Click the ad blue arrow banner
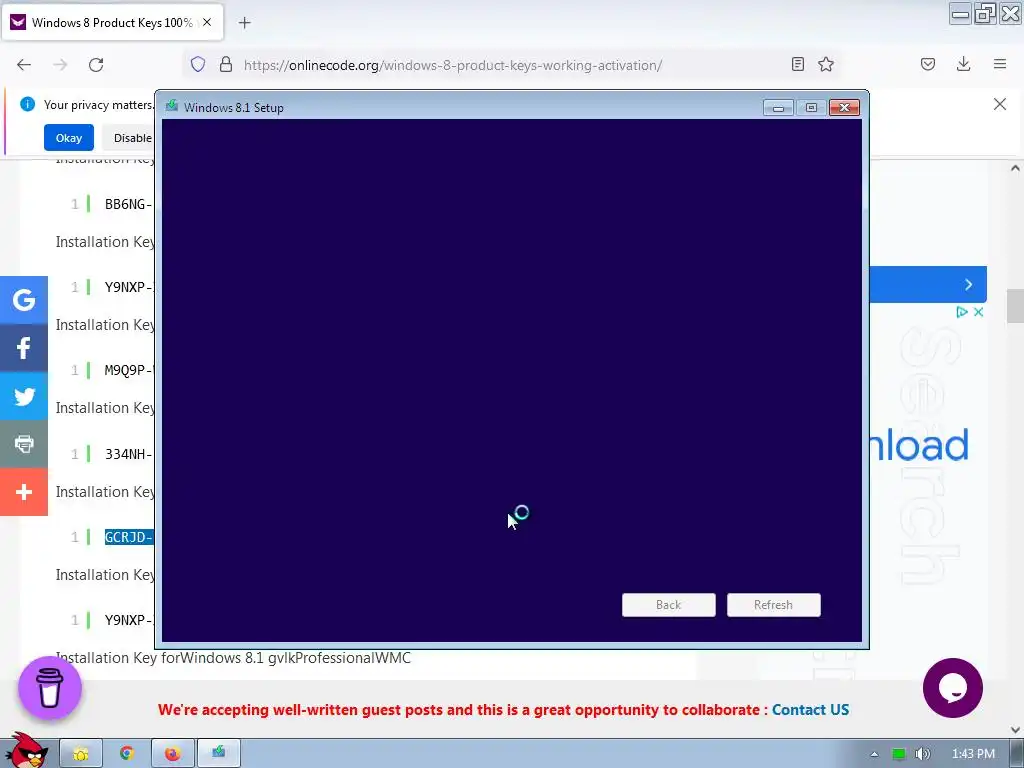1024x768 pixels. click(x=928, y=284)
